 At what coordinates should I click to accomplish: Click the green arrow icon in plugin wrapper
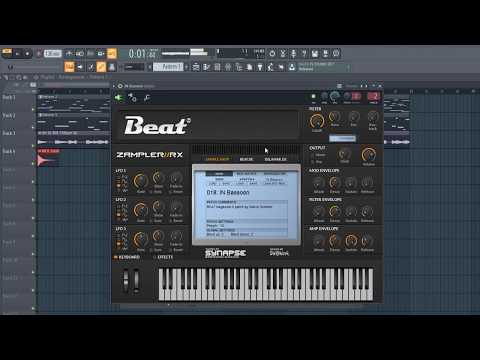point(118,98)
